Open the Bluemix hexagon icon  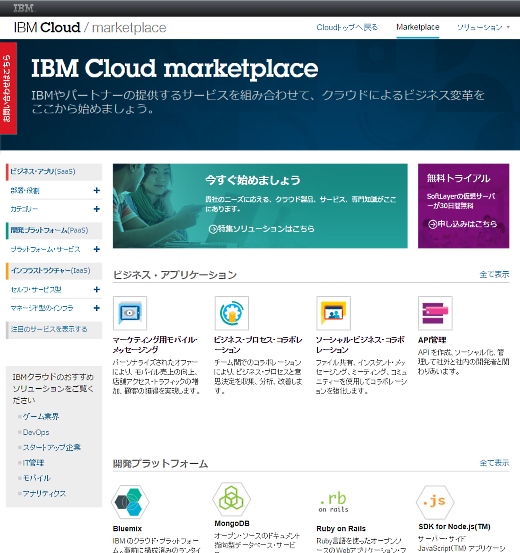coord(130,501)
